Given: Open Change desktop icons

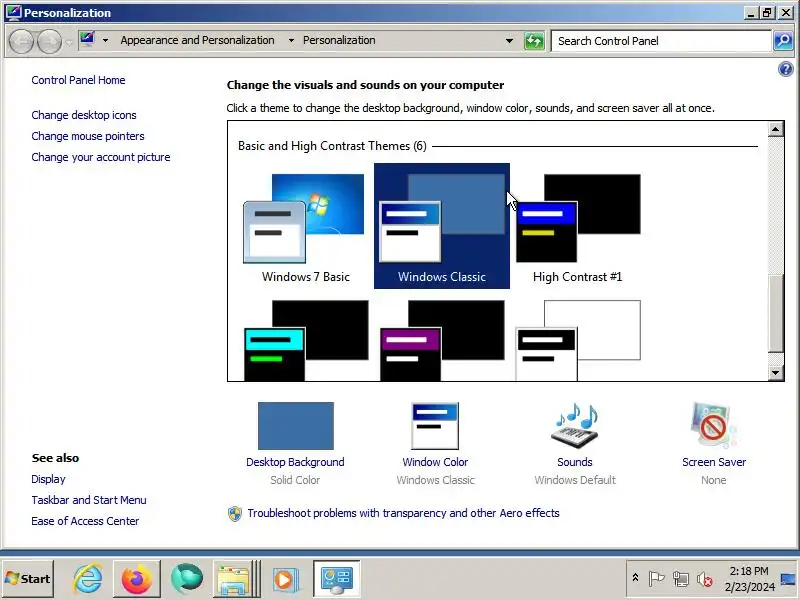Looking at the screenshot, I should point(84,115).
